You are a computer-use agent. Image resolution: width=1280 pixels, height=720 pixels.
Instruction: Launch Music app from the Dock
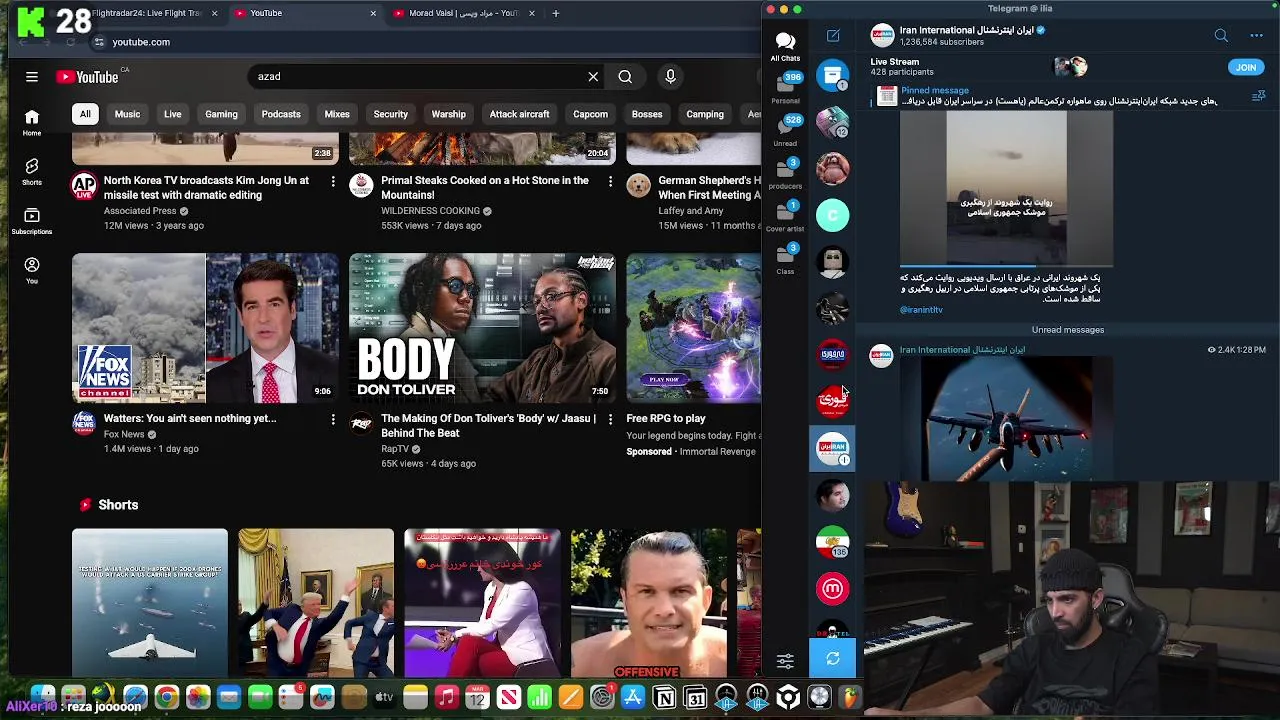coord(447,697)
